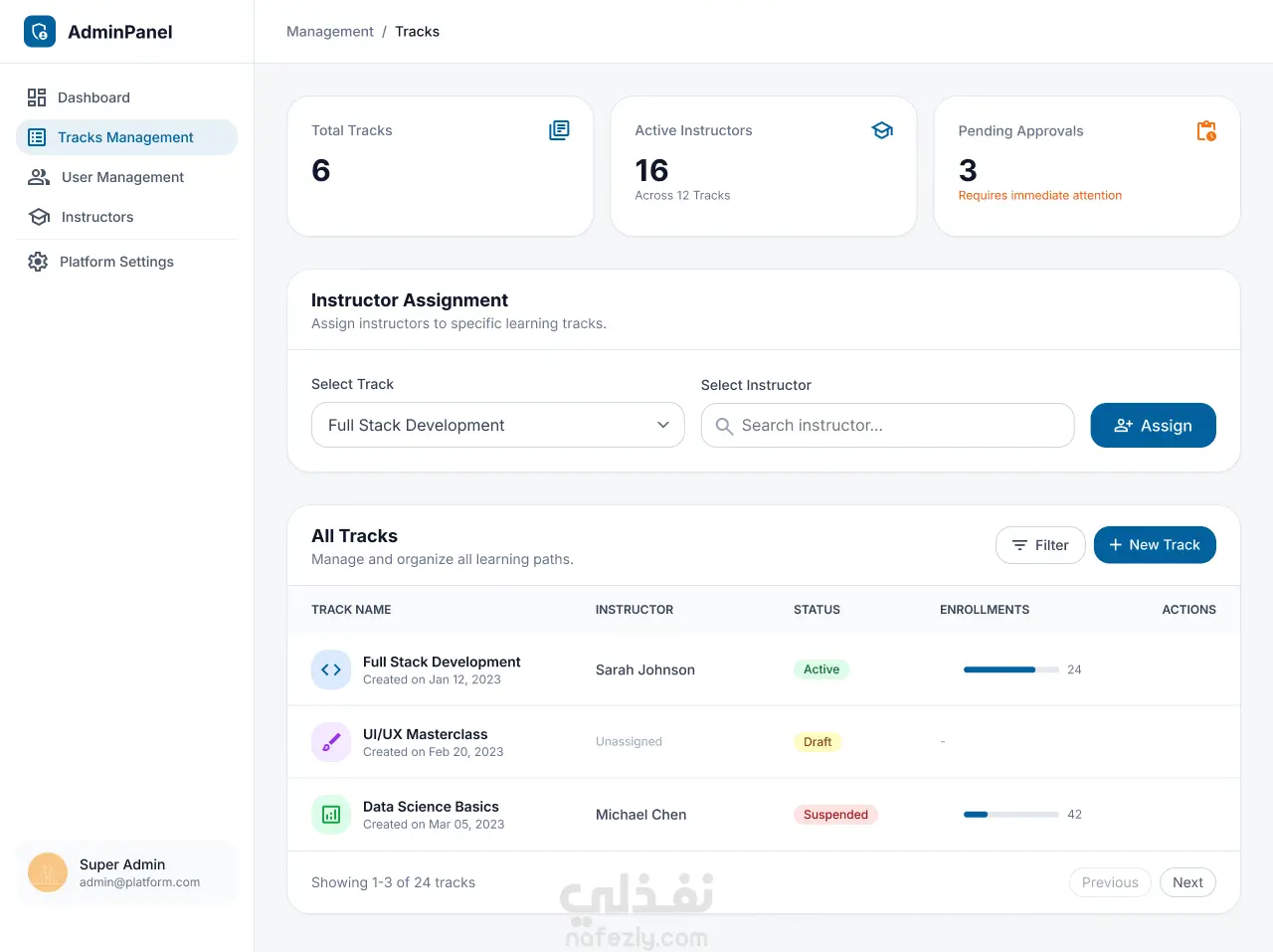Click the Platform Settings gear icon
This screenshot has width=1273, height=952.
pyautogui.click(x=38, y=262)
